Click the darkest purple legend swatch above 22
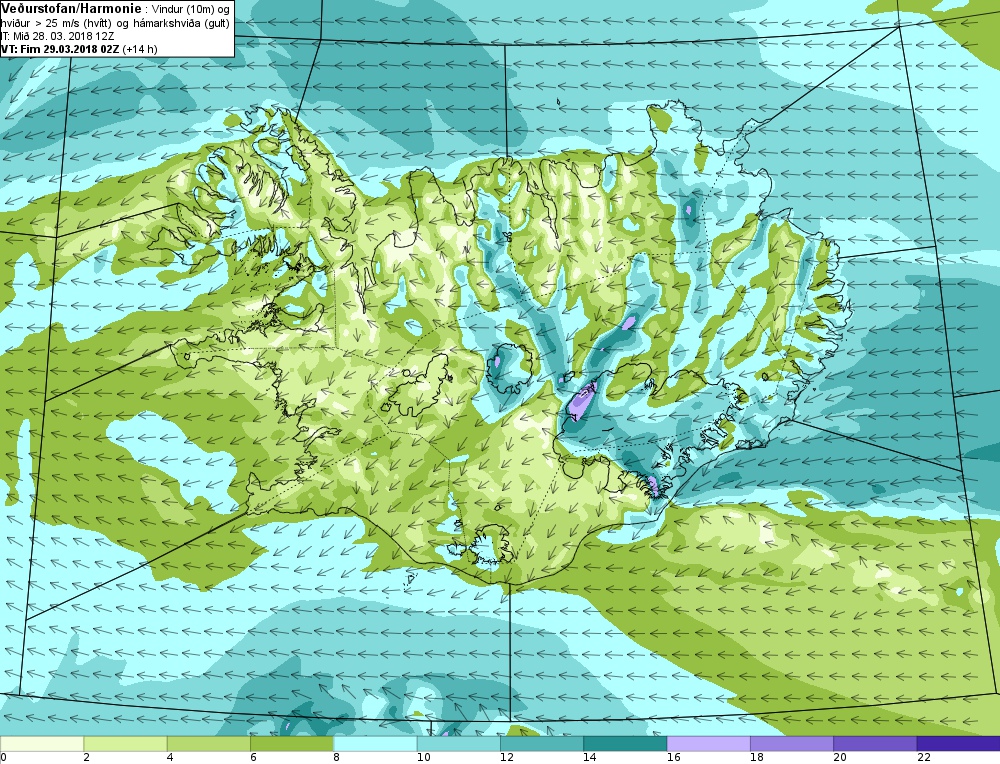The height and width of the screenshot is (764, 1000). pyautogui.click(x=958, y=744)
